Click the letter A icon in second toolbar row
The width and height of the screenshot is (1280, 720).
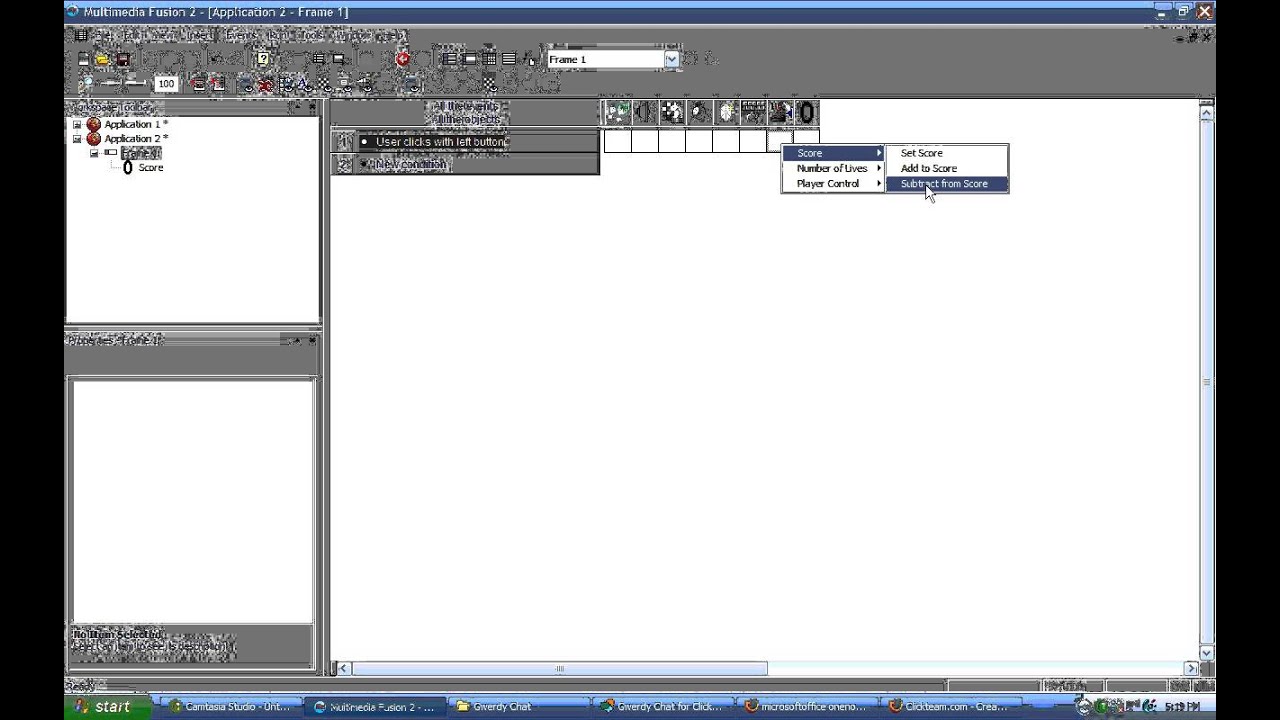304,85
